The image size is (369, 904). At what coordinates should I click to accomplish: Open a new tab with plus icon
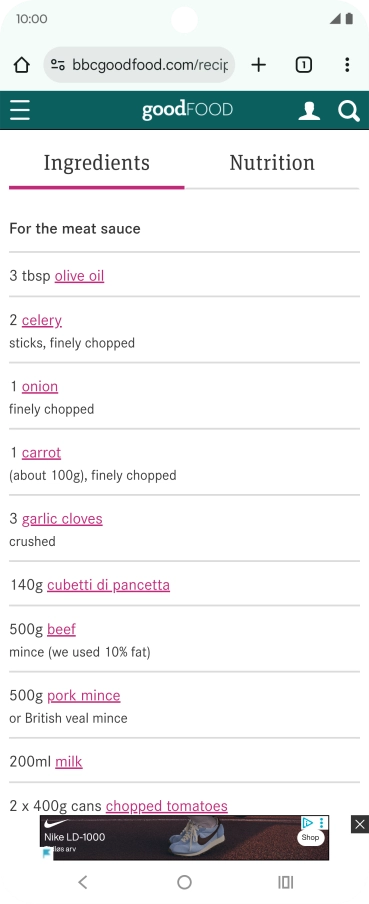259,65
